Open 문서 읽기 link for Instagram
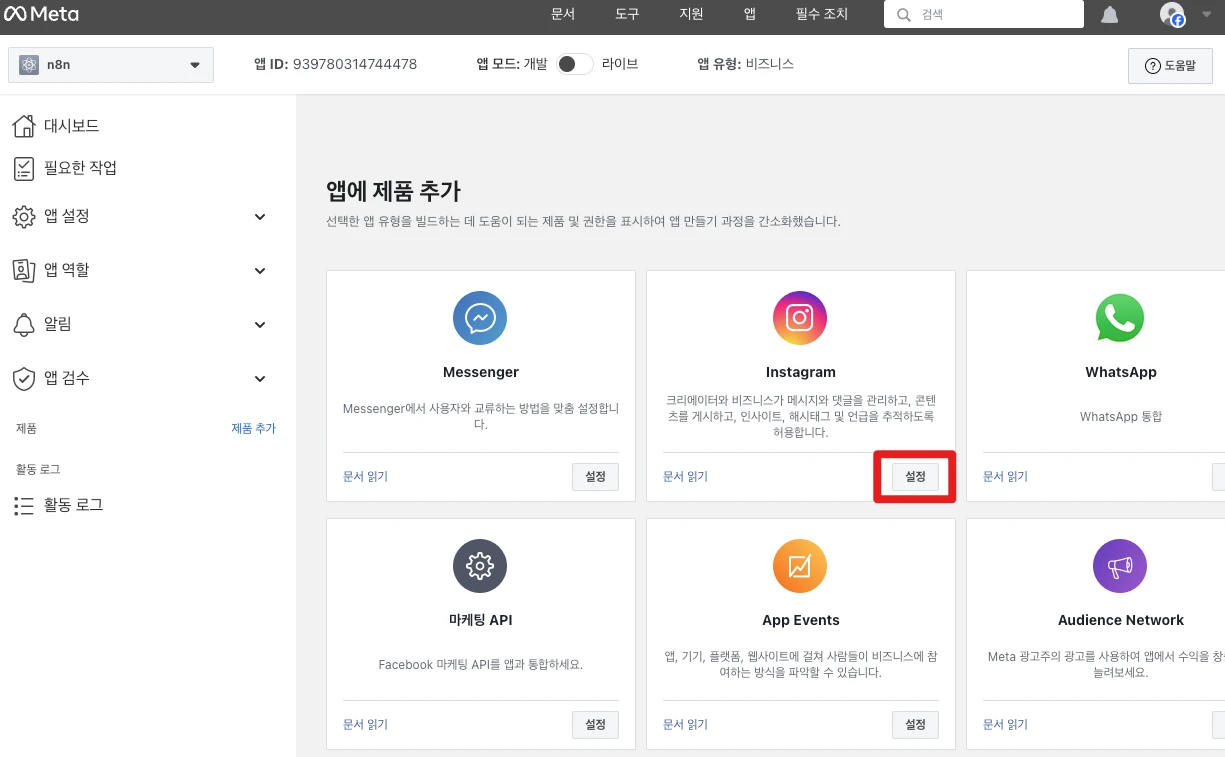 [x=685, y=477]
